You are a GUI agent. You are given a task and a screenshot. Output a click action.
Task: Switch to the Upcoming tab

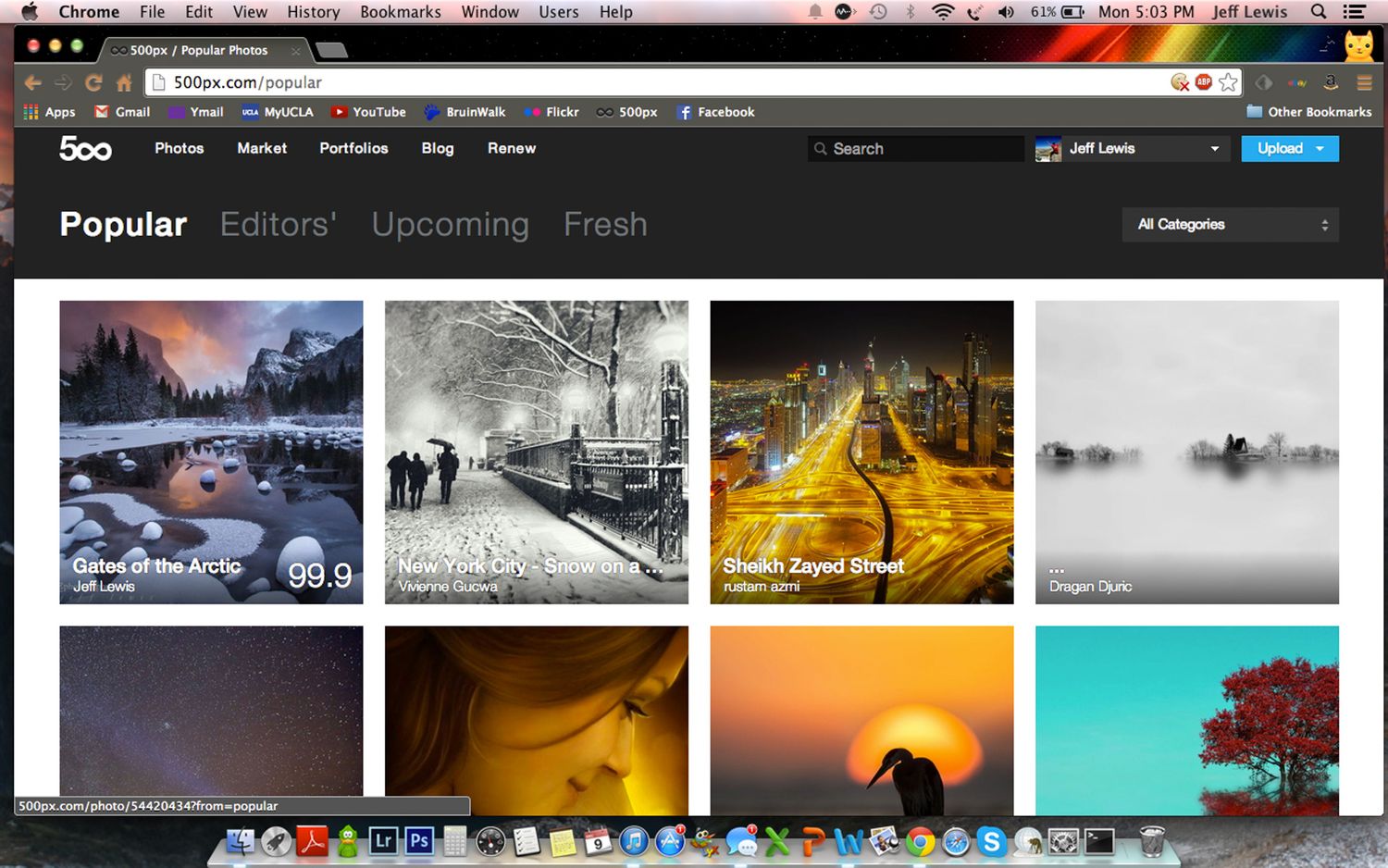tap(450, 224)
